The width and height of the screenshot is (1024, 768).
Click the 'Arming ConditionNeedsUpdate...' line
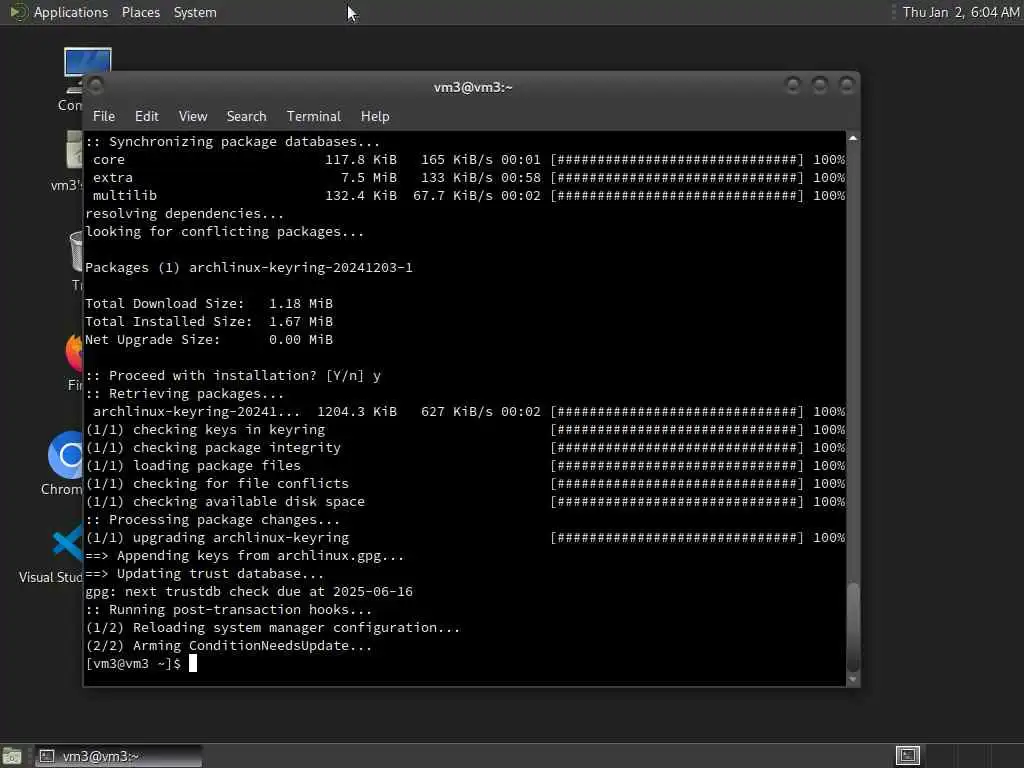pyautogui.click(x=229, y=646)
